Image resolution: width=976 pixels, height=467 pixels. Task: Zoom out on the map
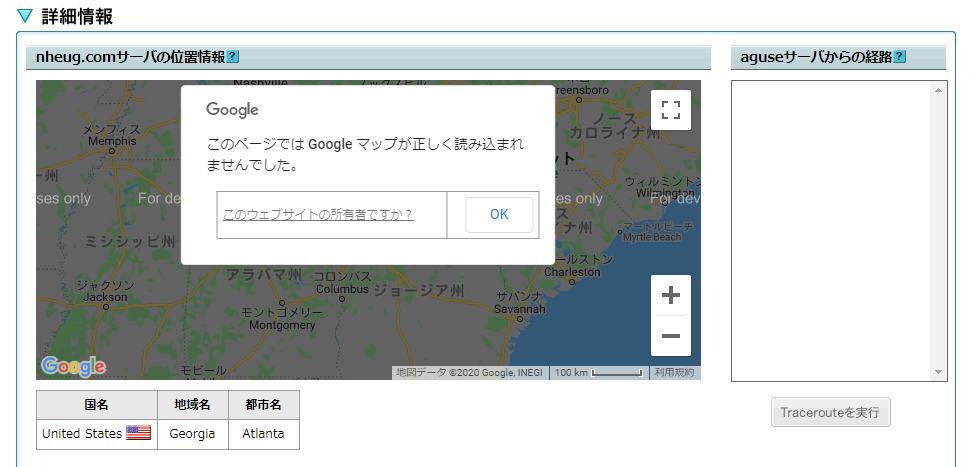tap(670, 336)
